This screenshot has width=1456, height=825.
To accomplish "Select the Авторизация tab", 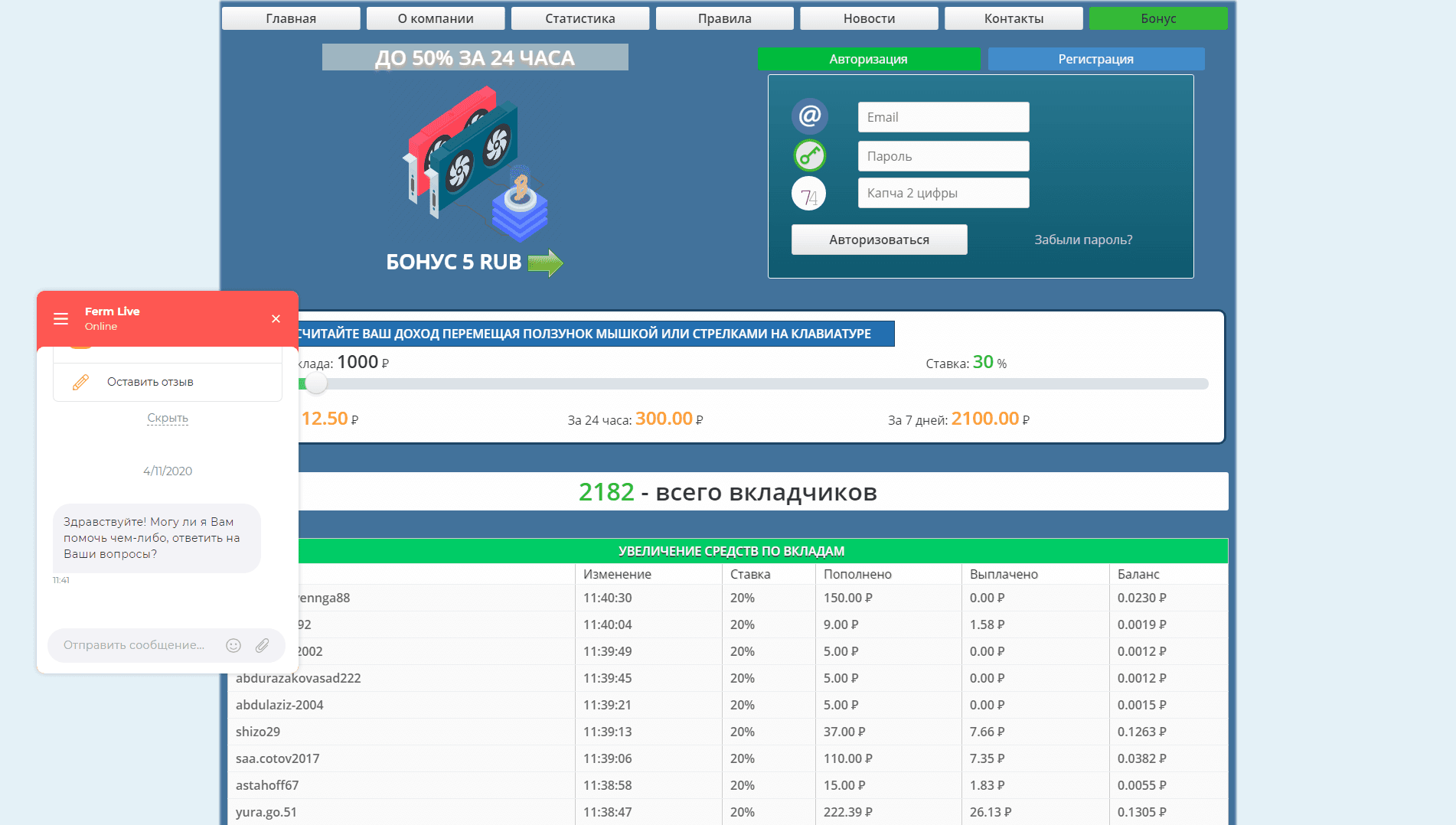I will point(868,59).
